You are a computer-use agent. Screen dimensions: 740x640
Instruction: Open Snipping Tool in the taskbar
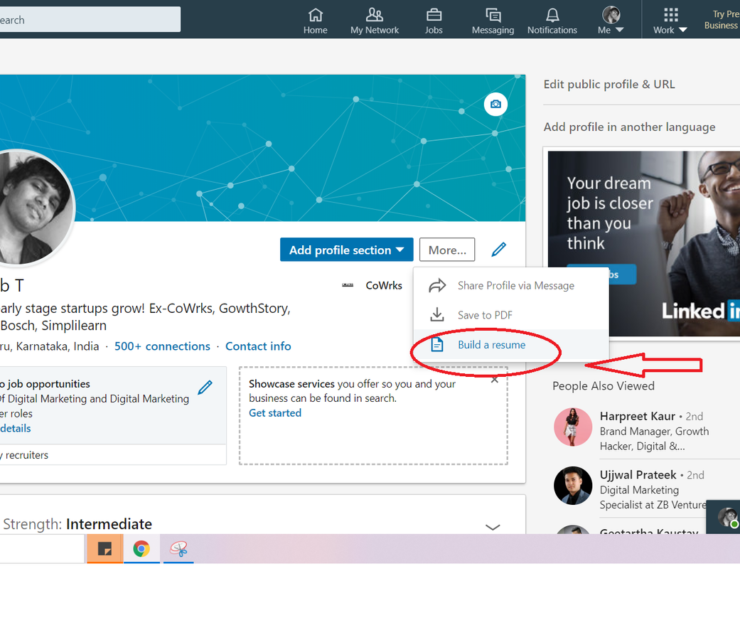(x=178, y=548)
